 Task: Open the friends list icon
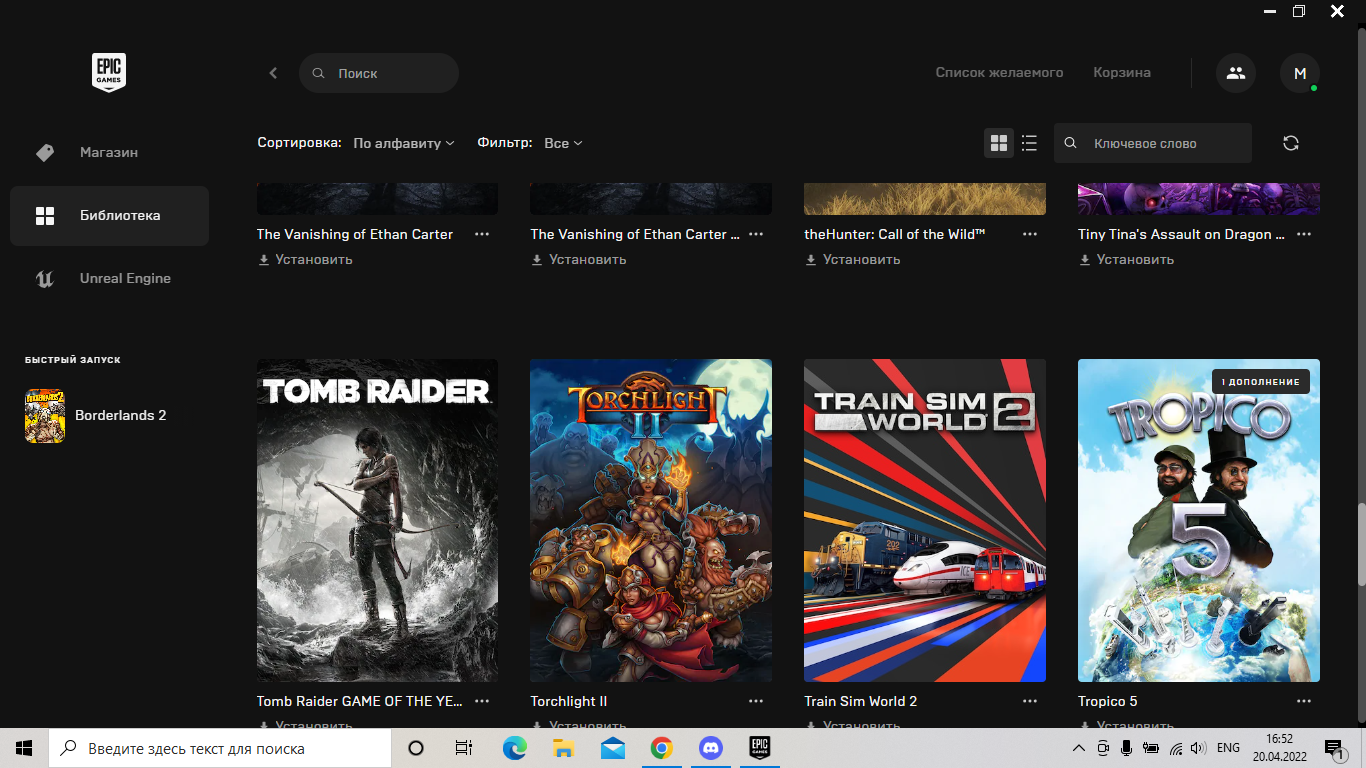click(1236, 73)
